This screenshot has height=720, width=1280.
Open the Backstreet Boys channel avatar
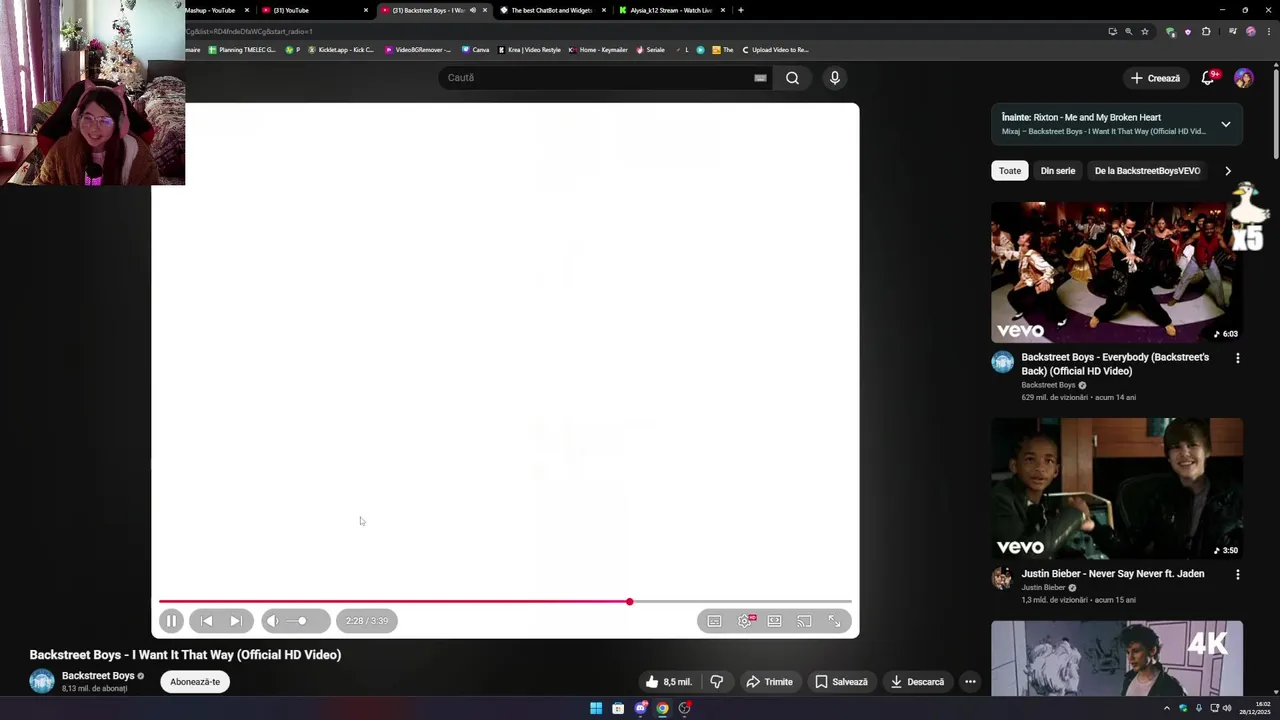[x=42, y=681]
